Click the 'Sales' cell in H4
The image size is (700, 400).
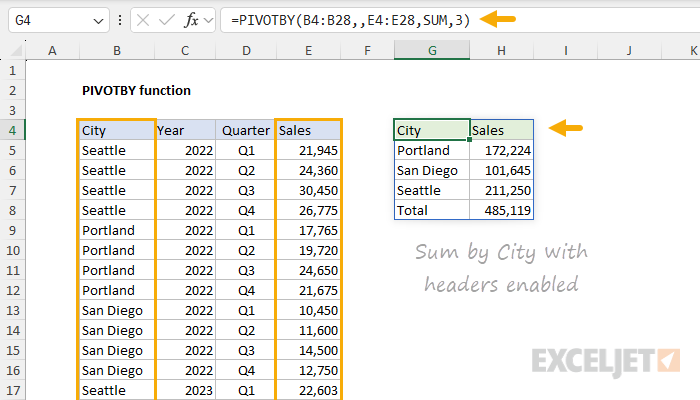[x=501, y=130]
